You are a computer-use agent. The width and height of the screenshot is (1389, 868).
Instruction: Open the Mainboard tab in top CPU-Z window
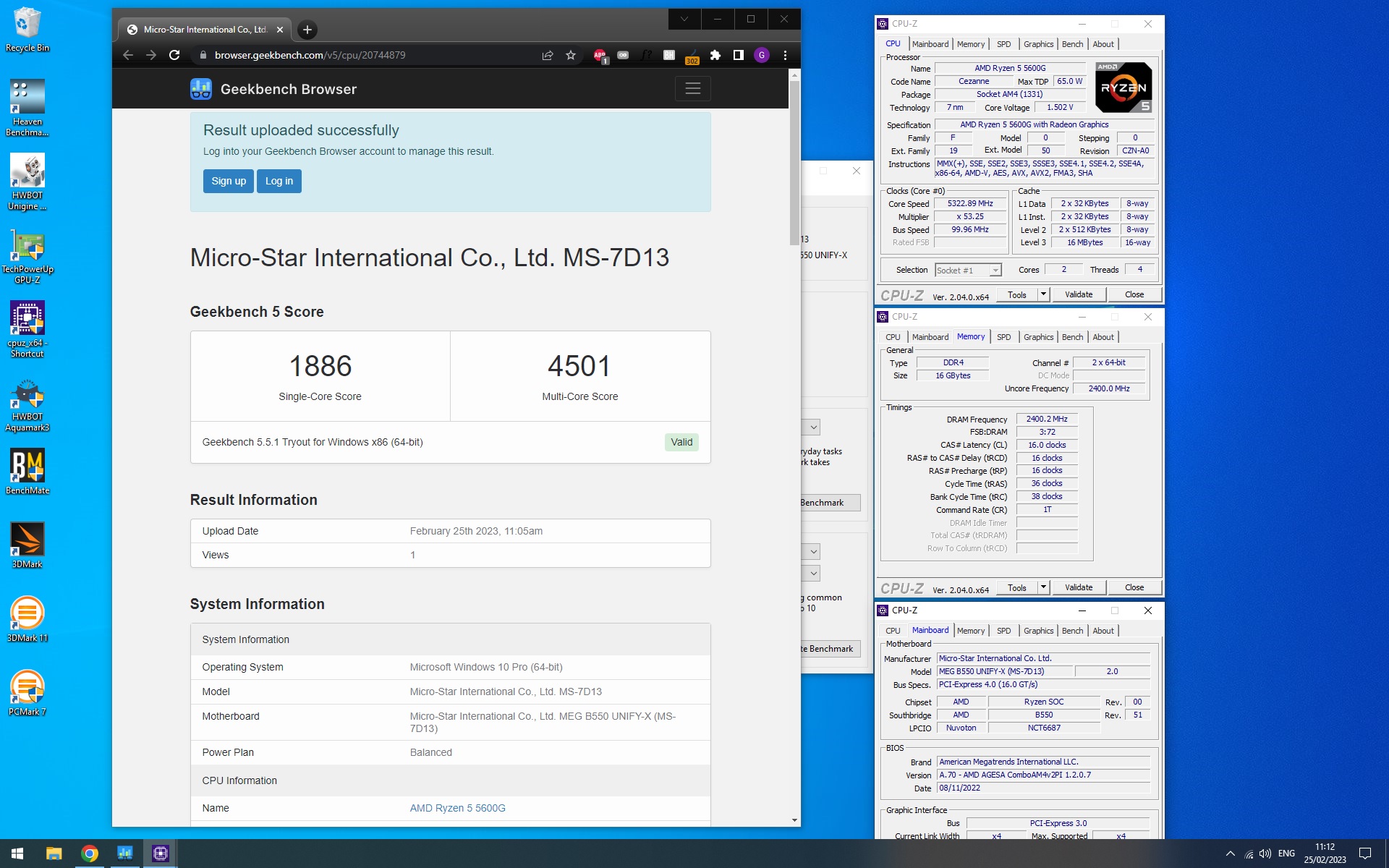[930, 44]
